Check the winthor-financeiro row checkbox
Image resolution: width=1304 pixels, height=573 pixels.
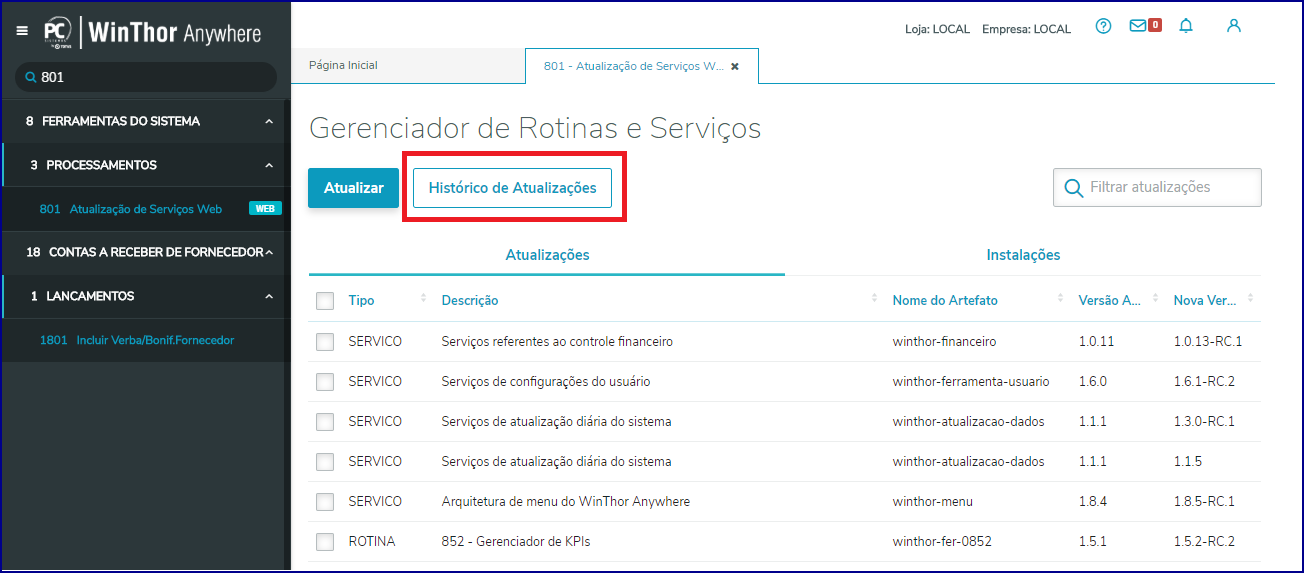coord(325,342)
